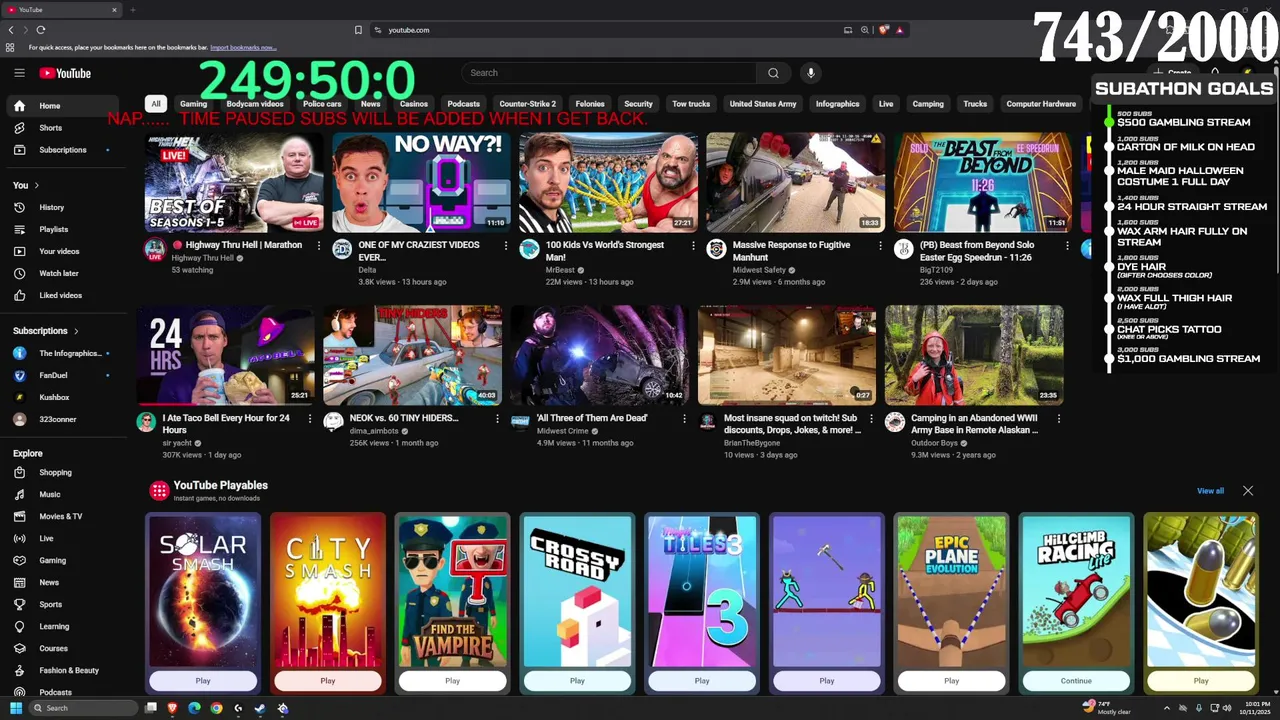Play Solar Smash game
This screenshot has width=1280, height=720.
pos(203,681)
